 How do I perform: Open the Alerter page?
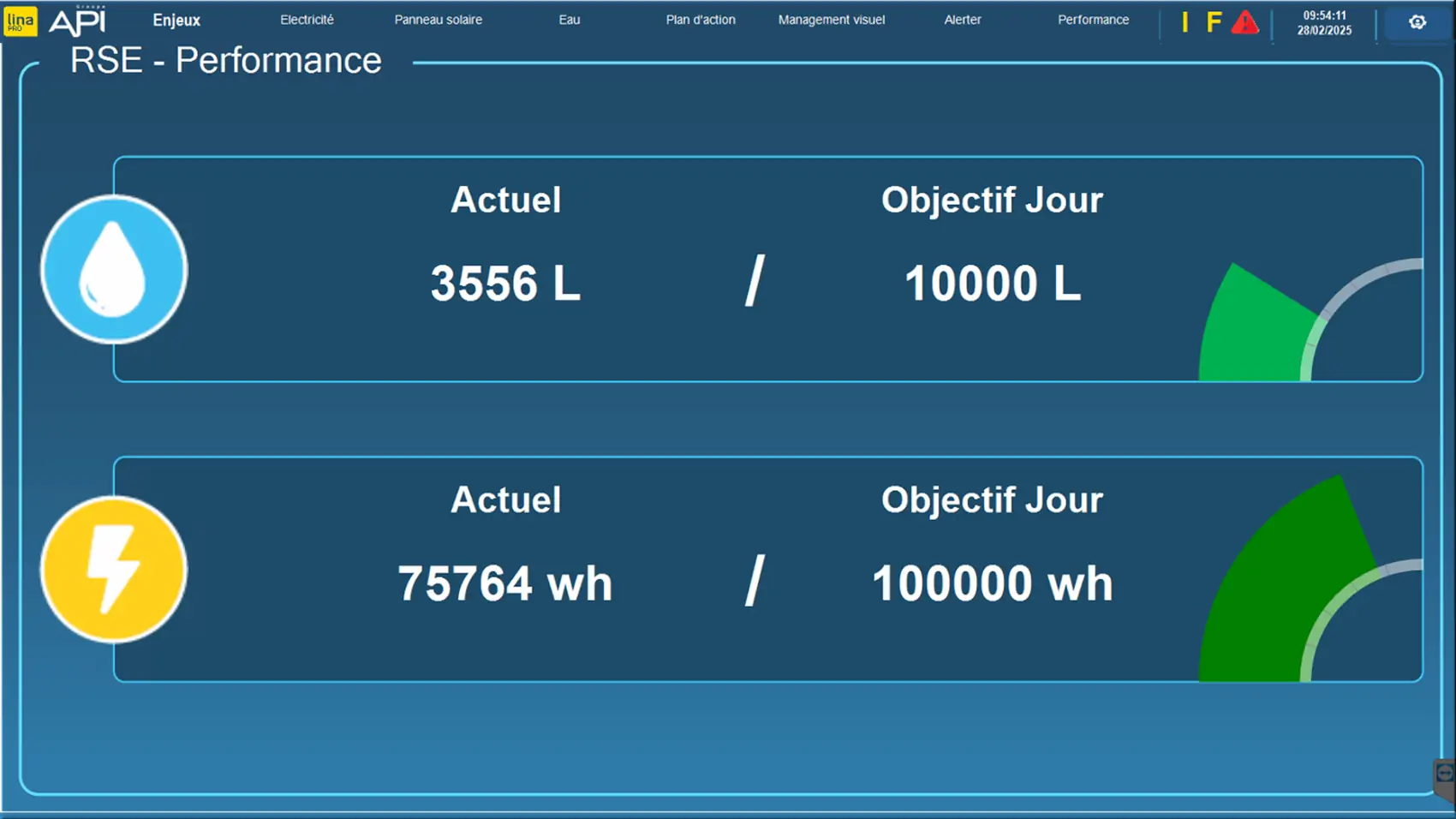[x=963, y=20]
